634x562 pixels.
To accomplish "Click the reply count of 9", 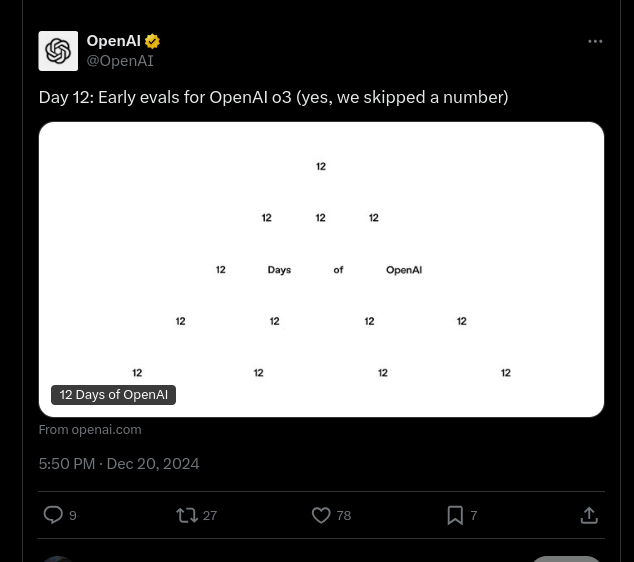I will pos(73,516).
